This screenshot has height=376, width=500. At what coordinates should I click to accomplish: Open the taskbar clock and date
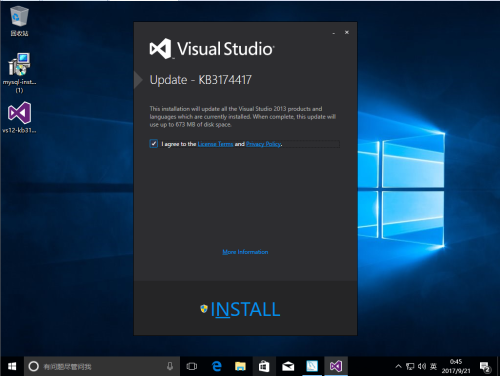(x=456, y=366)
